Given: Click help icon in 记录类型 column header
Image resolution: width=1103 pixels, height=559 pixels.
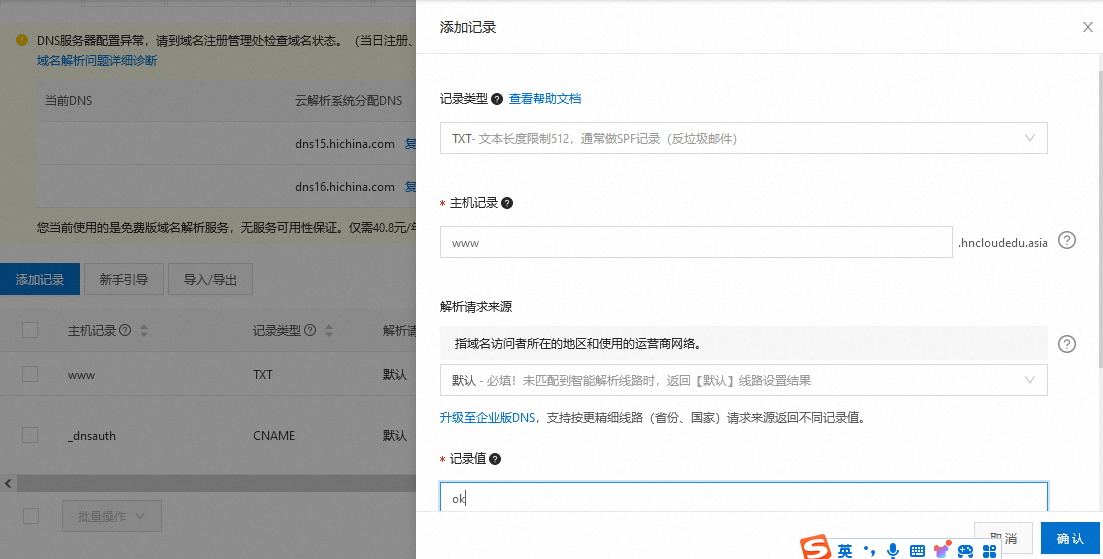Looking at the screenshot, I should [x=310, y=330].
